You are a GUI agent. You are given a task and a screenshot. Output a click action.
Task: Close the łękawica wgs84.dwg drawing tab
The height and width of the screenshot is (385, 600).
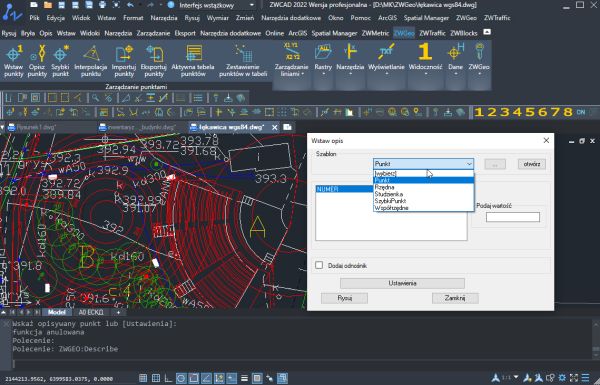[274, 127]
